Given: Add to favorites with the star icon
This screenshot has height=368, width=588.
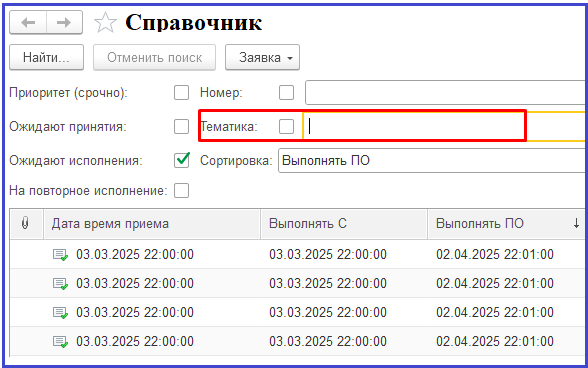Looking at the screenshot, I should pyautogui.click(x=105, y=23).
